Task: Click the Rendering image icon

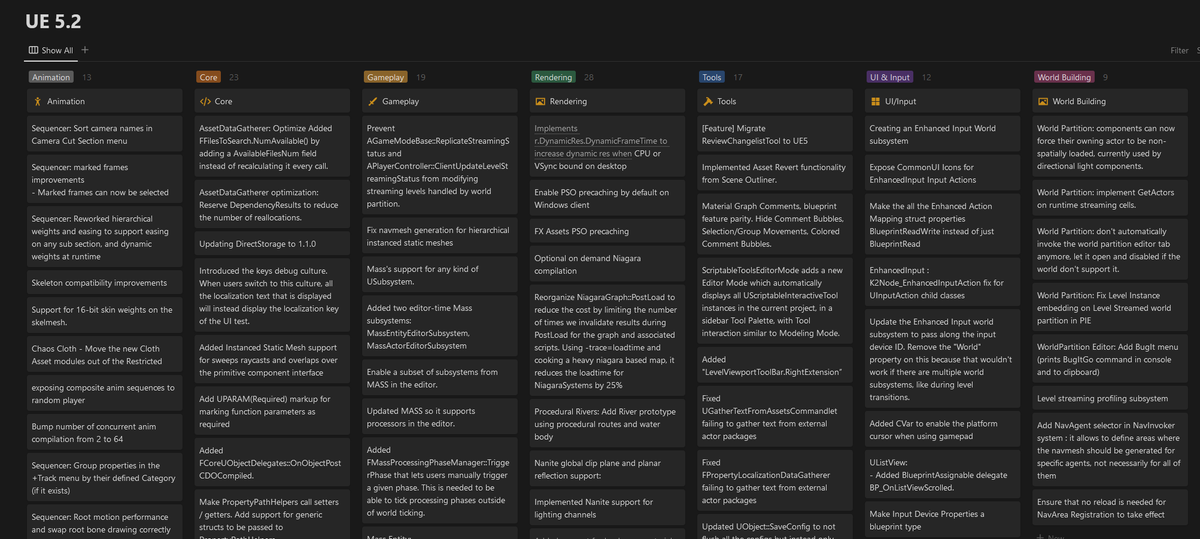Action: click(x=540, y=101)
